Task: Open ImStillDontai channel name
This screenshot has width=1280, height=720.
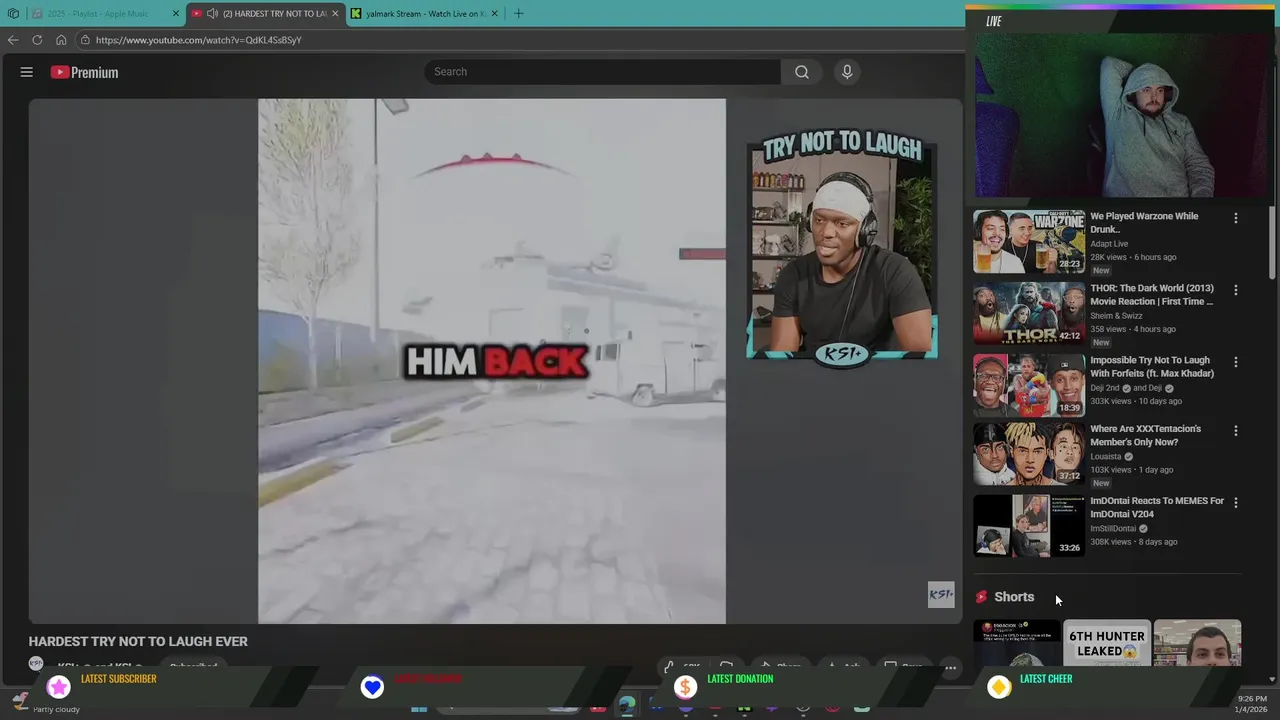Action: (1113, 529)
